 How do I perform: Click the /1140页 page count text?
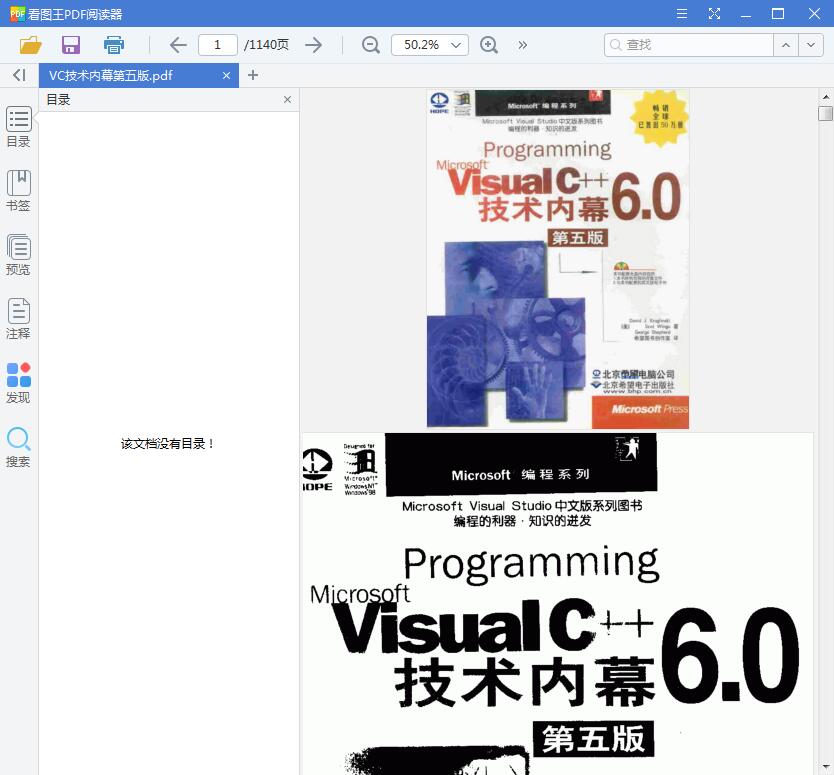pos(266,45)
